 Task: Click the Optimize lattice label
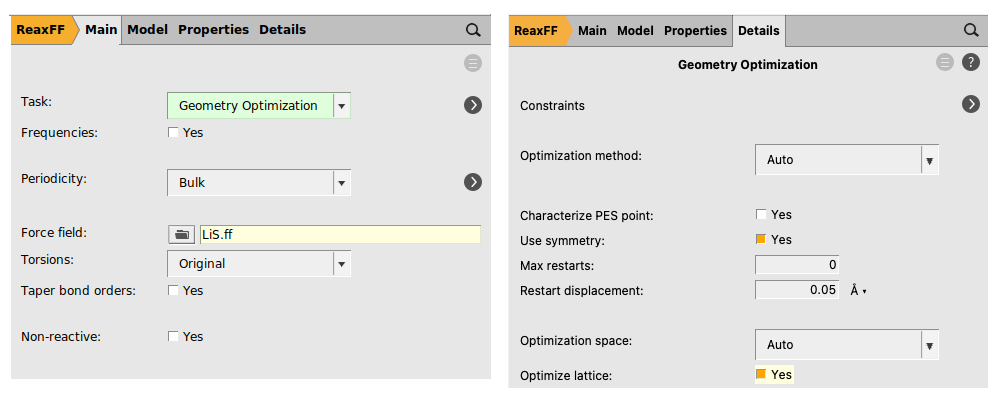566,376
